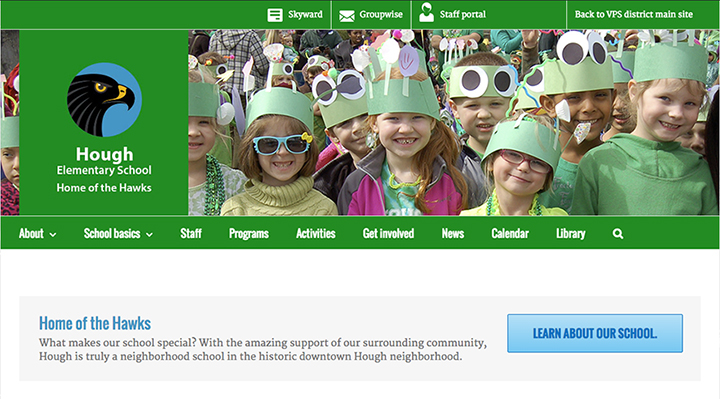The image size is (720, 399).
Task: Click the Home of the Hawks heading
Action: [x=95, y=323]
